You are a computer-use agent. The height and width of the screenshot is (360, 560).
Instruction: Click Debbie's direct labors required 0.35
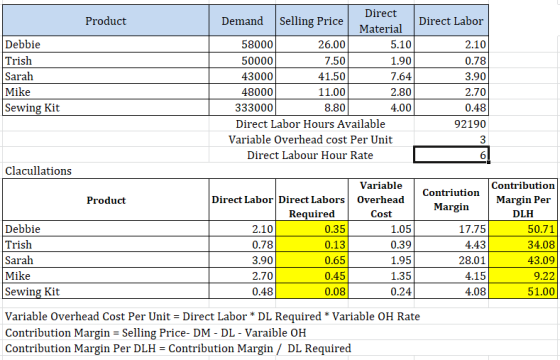click(312, 229)
